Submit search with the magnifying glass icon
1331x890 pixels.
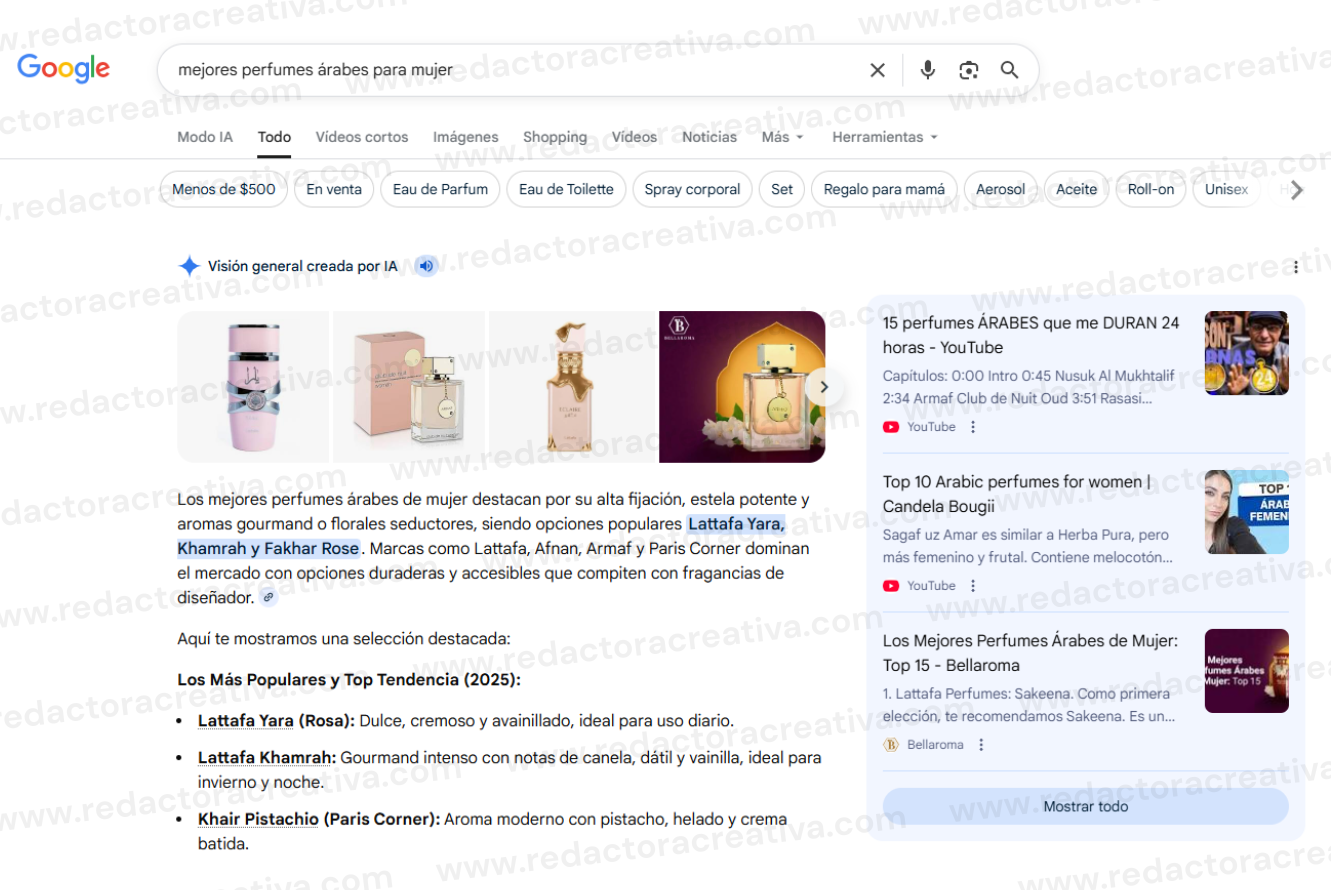tap(1010, 70)
